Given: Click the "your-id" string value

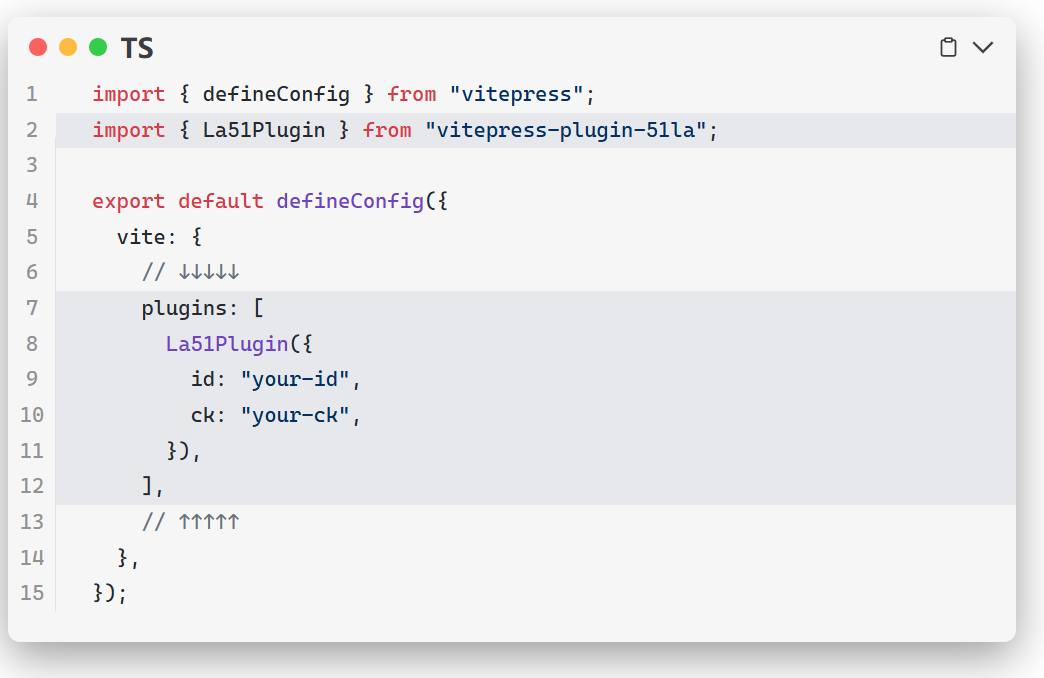Looking at the screenshot, I should [x=295, y=379].
